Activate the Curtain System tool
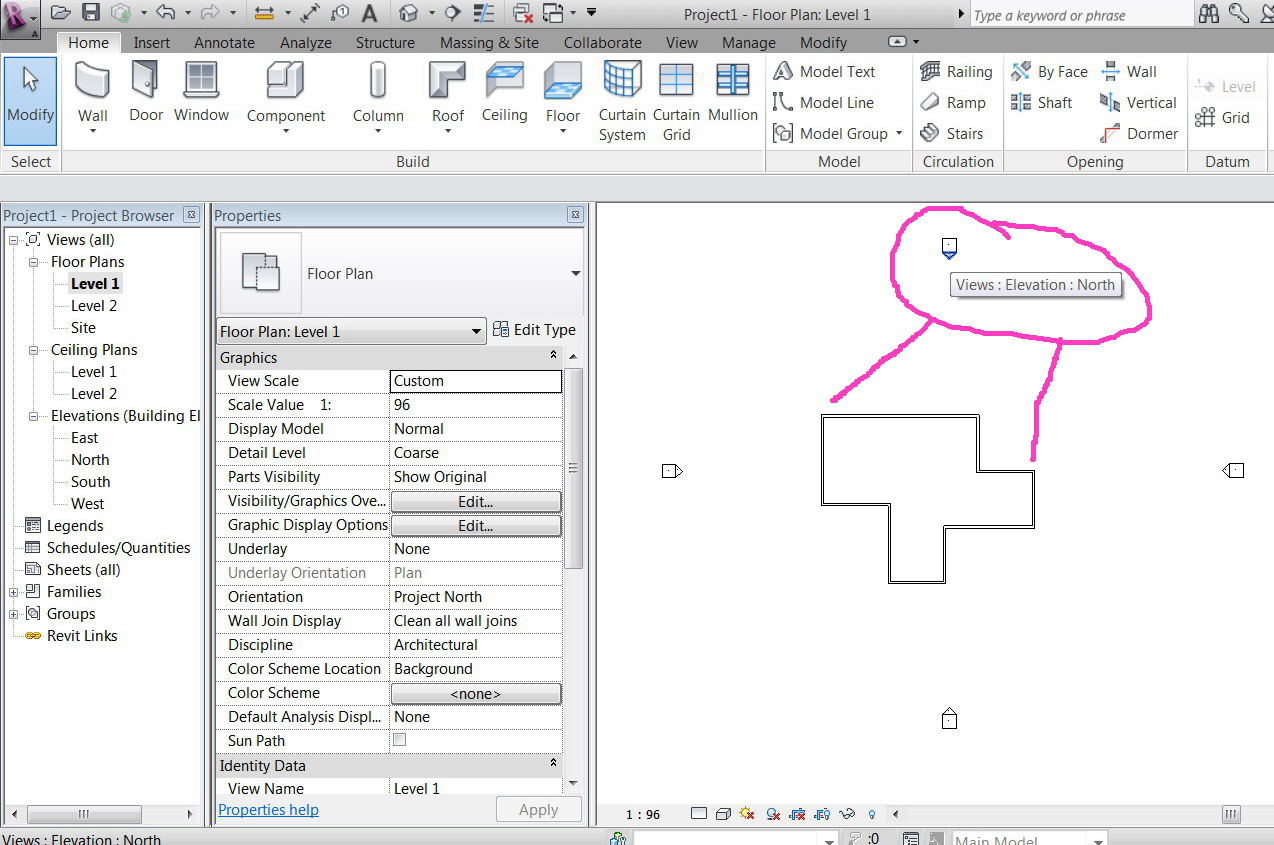 click(x=622, y=101)
